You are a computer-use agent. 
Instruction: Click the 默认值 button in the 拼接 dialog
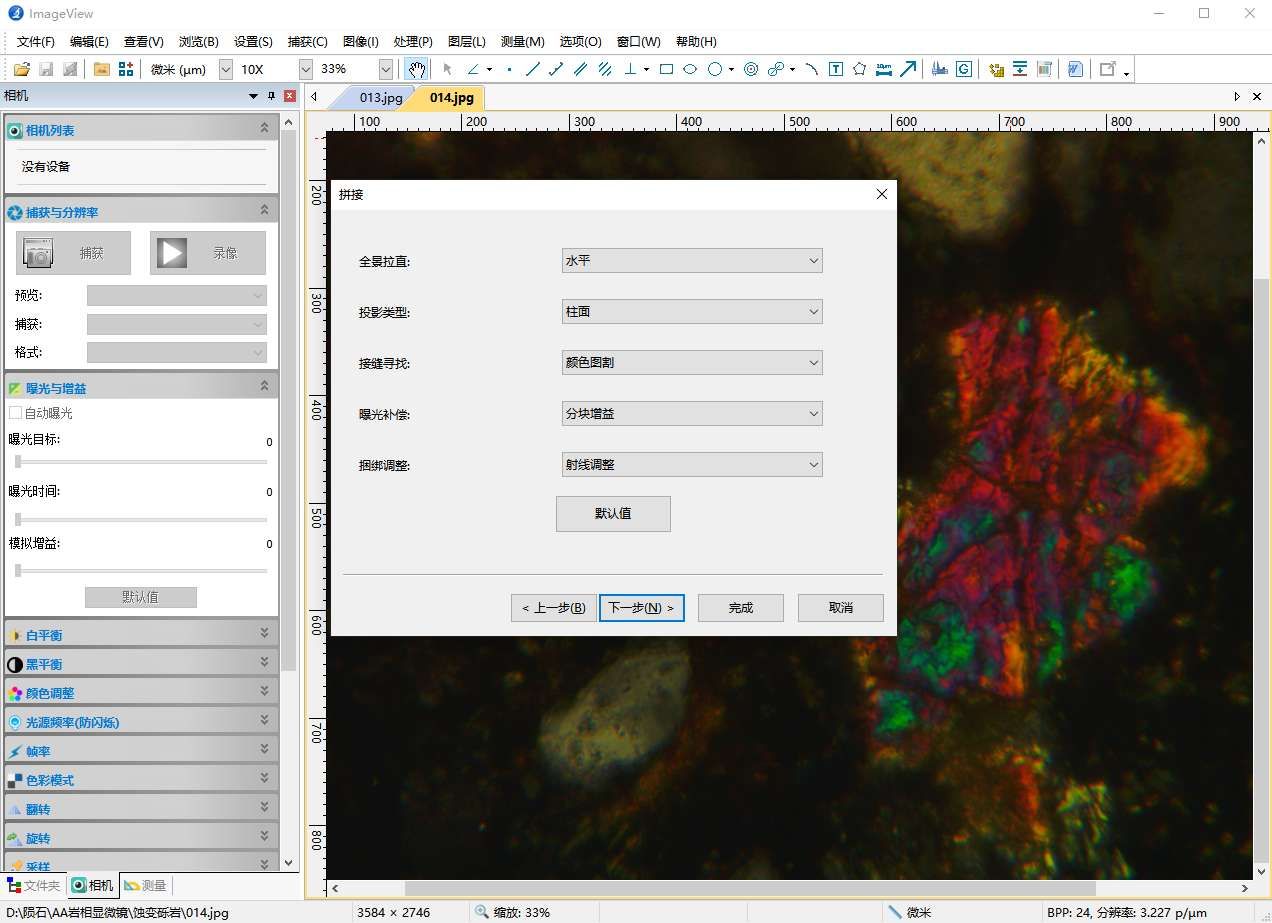pyautogui.click(x=613, y=514)
